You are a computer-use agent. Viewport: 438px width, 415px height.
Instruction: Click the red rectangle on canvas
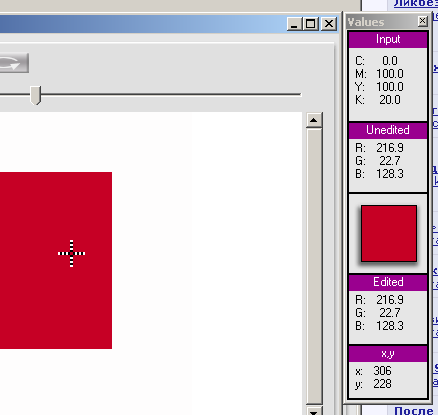(x=56, y=260)
